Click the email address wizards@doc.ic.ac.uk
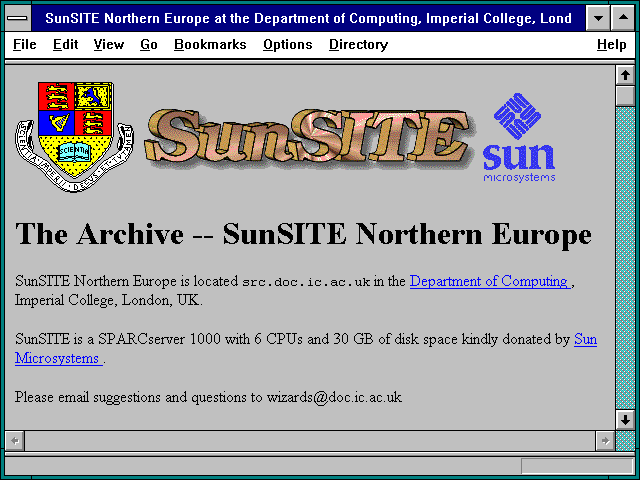Screen dimensions: 640x480 [x=334, y=397]
